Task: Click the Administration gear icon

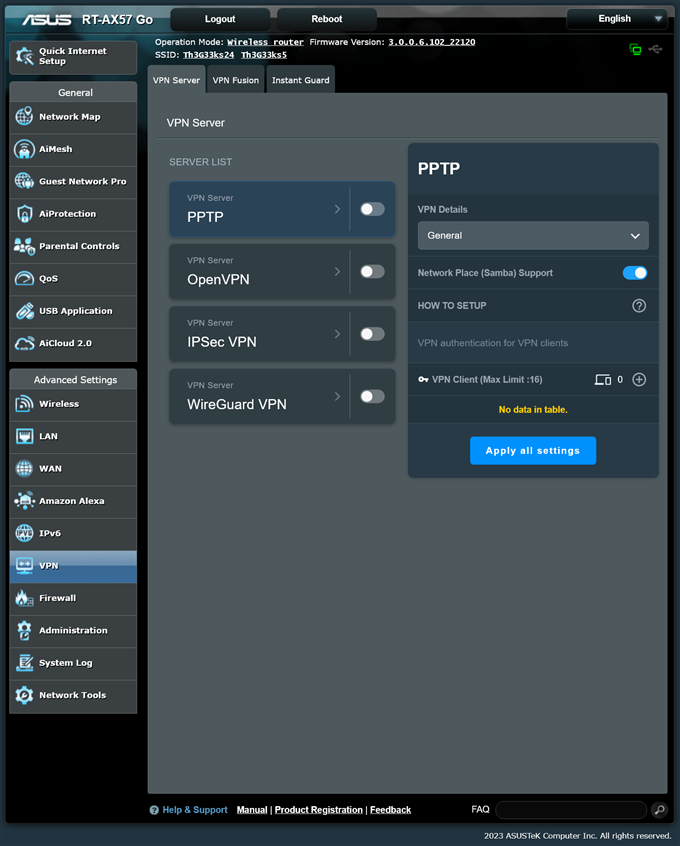Action: (24, 630)
